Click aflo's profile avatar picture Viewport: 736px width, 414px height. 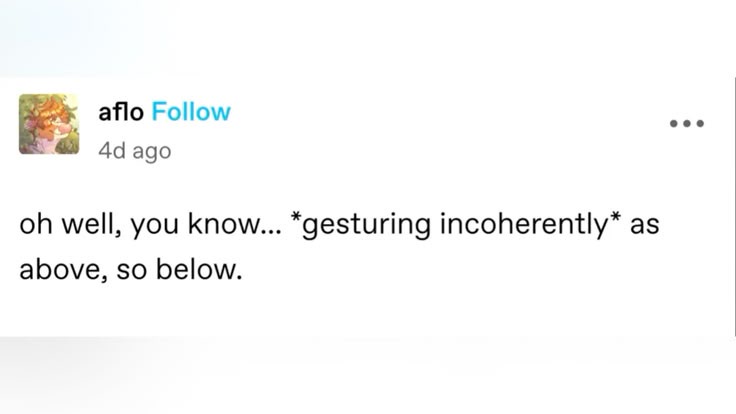coord(49,124)
